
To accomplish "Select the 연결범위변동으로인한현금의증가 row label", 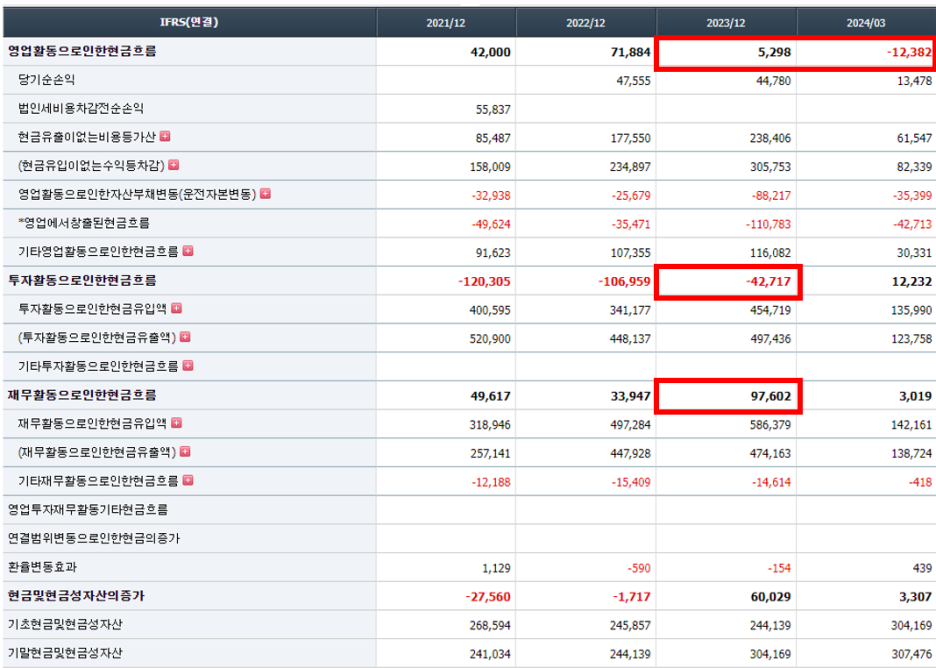I will [93, 538].
